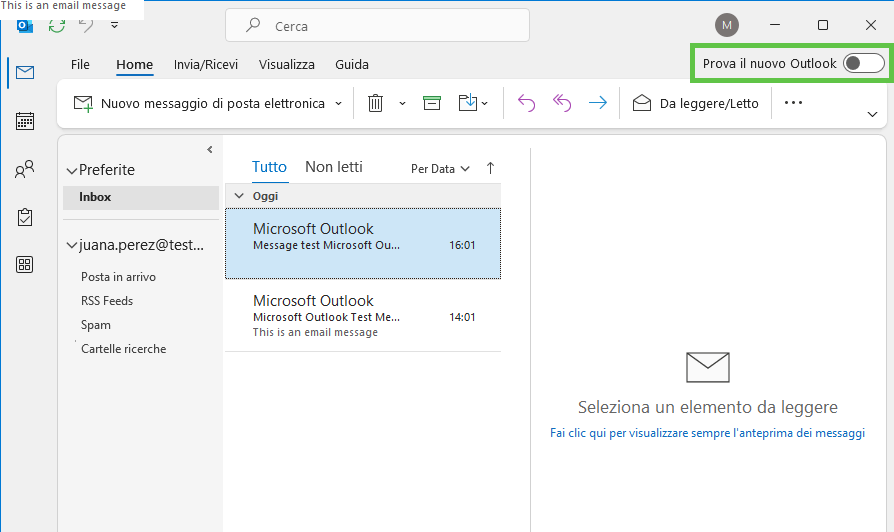Click the Archive icon in ribbon
This screenshot has height=532, width=894.
[x=432, y=103]
